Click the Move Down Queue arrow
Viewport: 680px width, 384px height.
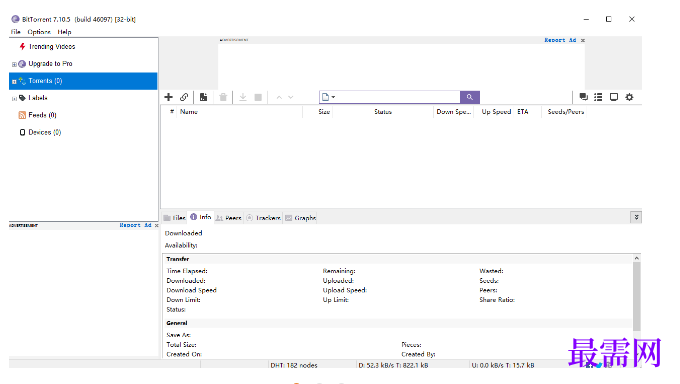[x=291, y=98]
